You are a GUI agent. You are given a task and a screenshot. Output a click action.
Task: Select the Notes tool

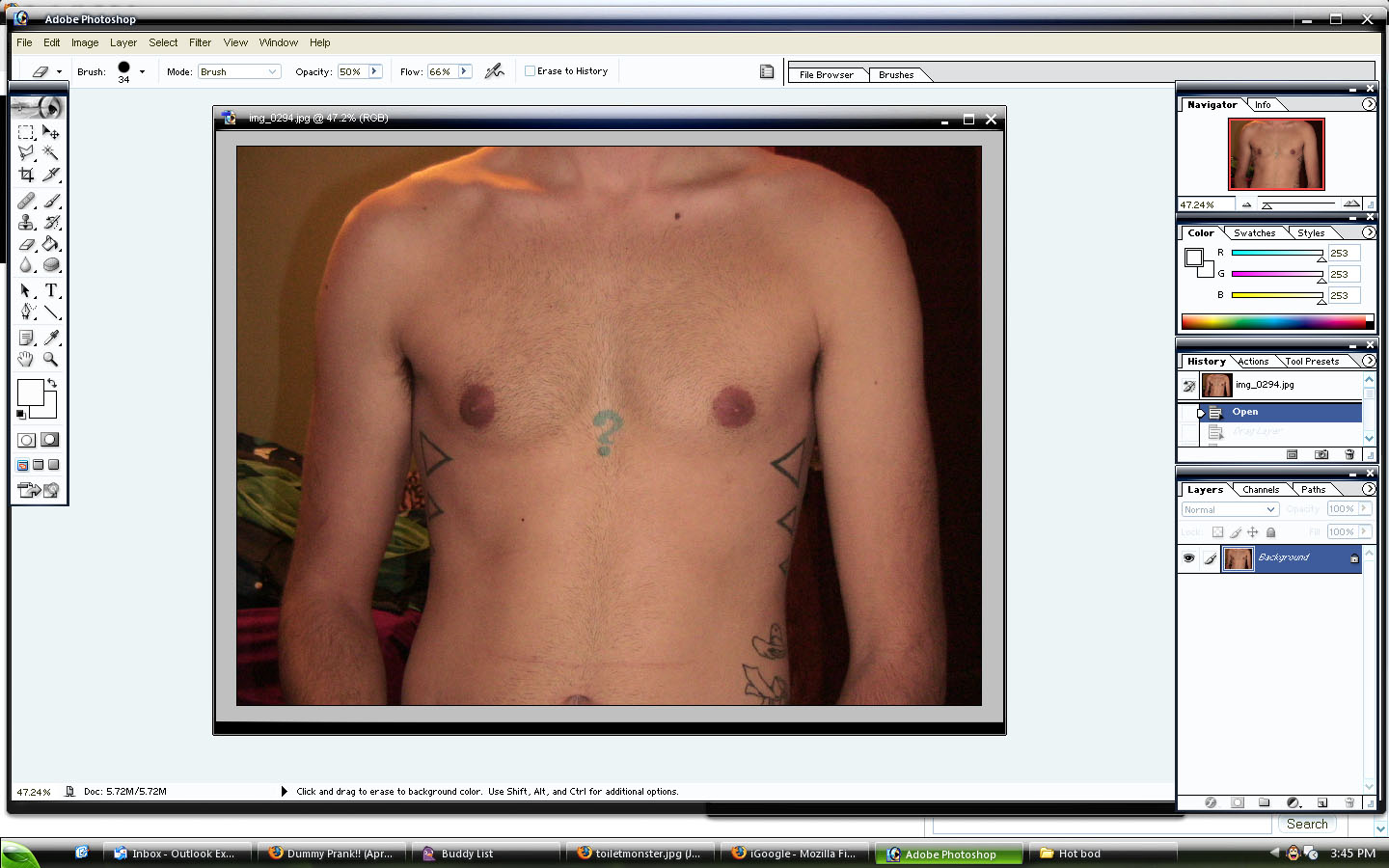point(26,338)
